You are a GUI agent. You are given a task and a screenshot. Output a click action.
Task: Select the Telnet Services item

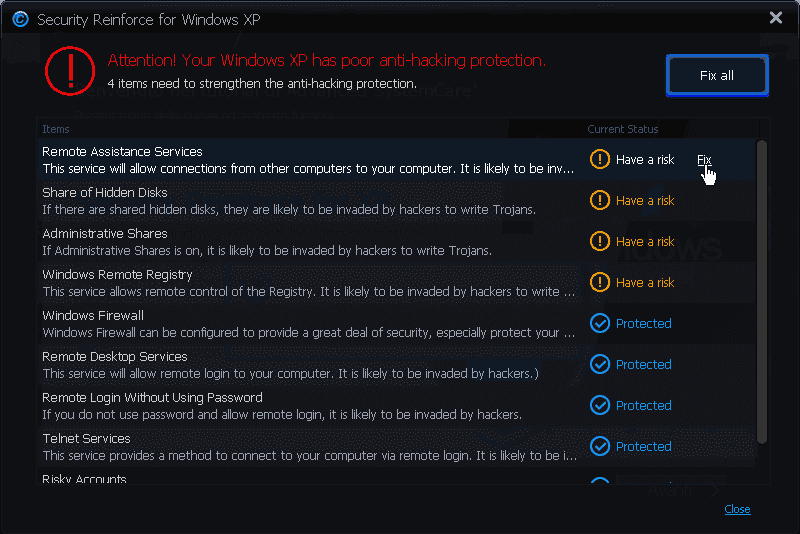pyautogui.click(x=300, y=447)
